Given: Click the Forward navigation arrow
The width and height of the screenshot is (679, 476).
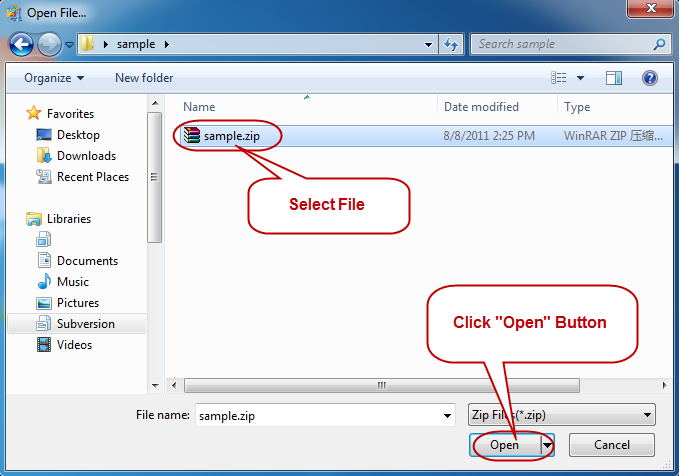Looking at the screenshot, I should 49,44.
